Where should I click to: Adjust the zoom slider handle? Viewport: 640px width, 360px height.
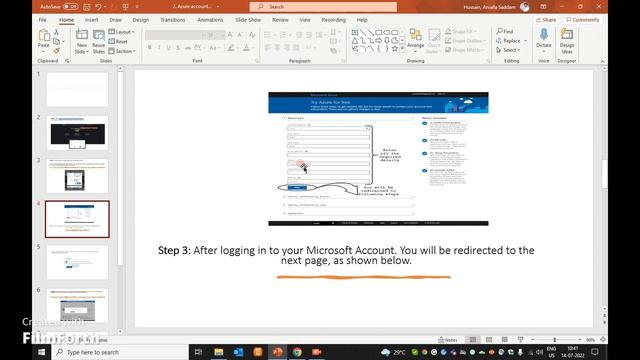point(554,340)
